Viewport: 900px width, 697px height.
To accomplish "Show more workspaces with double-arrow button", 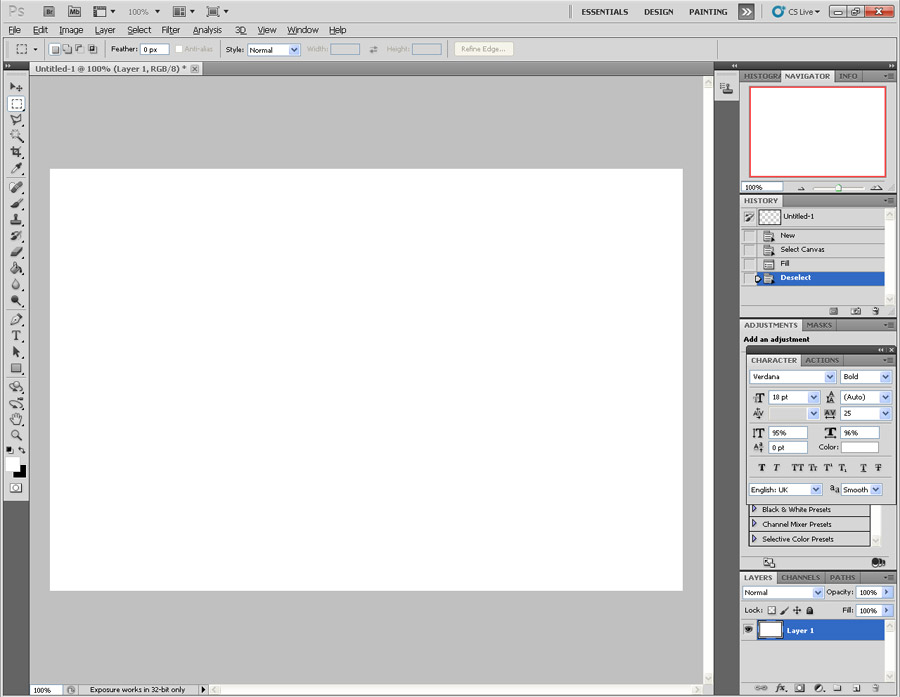I will point(746,11).
